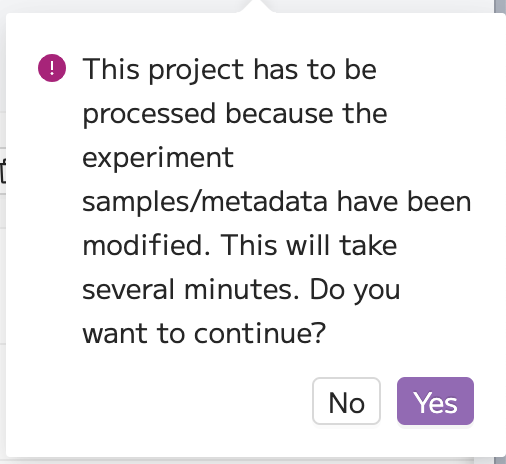Click the popover arrow pointer at top
The image size is (506, 464).
click(256, 6)
